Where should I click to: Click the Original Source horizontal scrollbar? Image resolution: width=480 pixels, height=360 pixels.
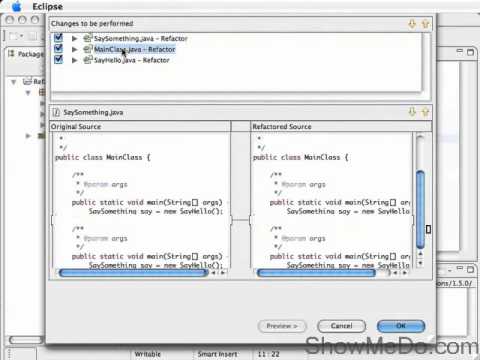pos(133,273)
